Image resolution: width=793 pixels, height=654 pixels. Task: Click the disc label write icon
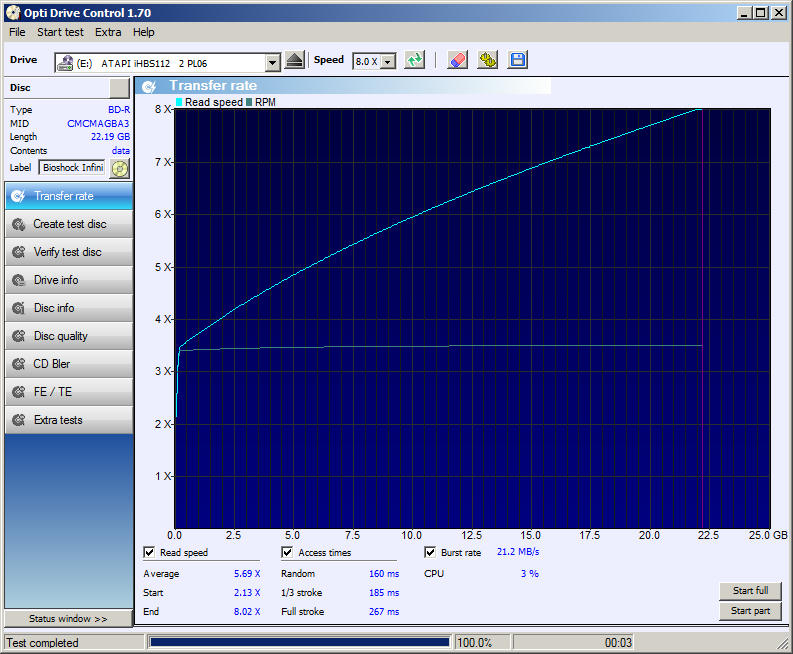(x=120, y=168)
